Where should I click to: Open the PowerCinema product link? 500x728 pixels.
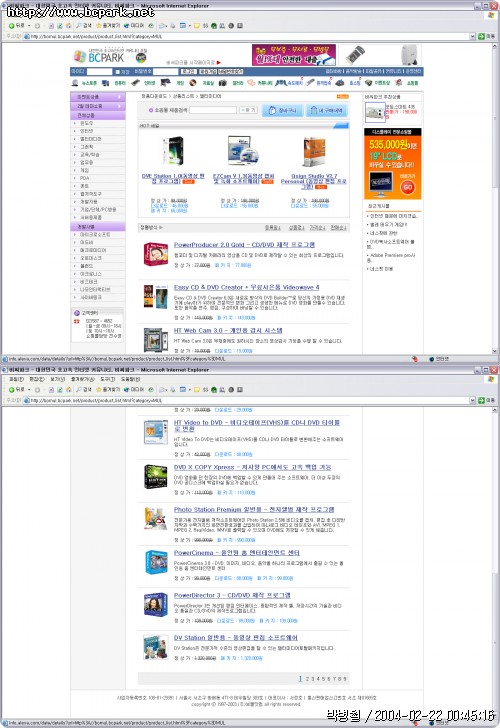pyautogui.click(x=237, y=552)
